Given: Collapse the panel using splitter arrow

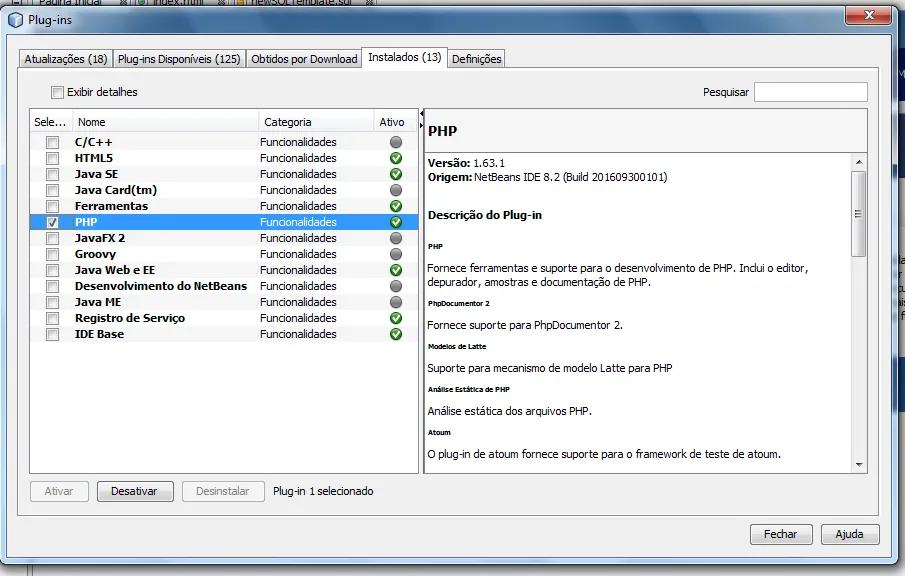Looking at the screenshot, I should tap(421, 114).
